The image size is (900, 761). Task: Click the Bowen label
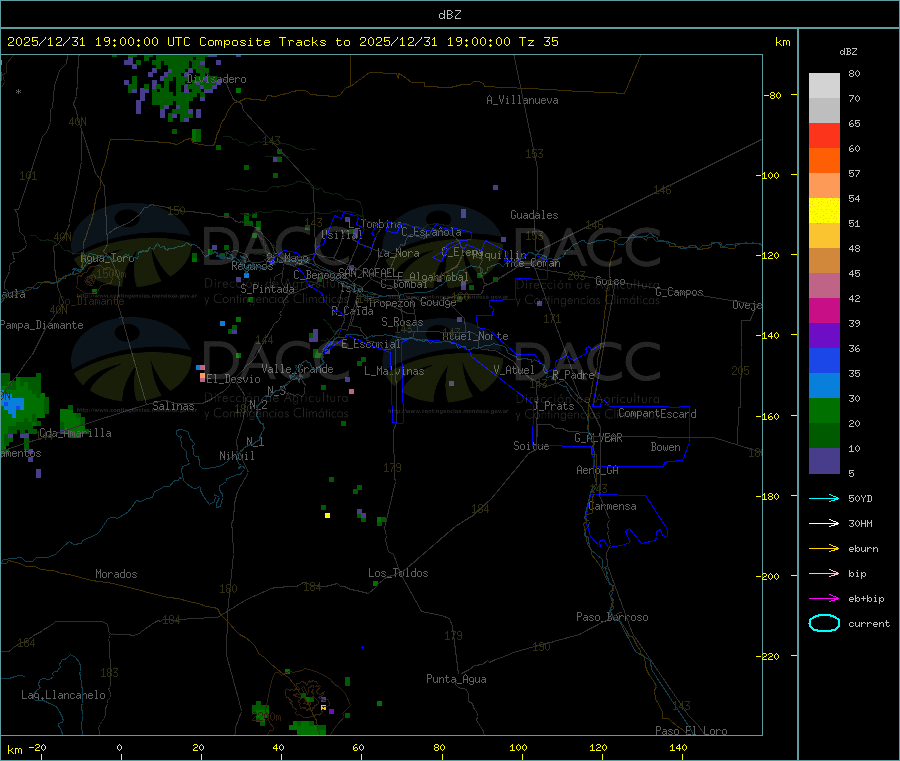coord(666,446)
